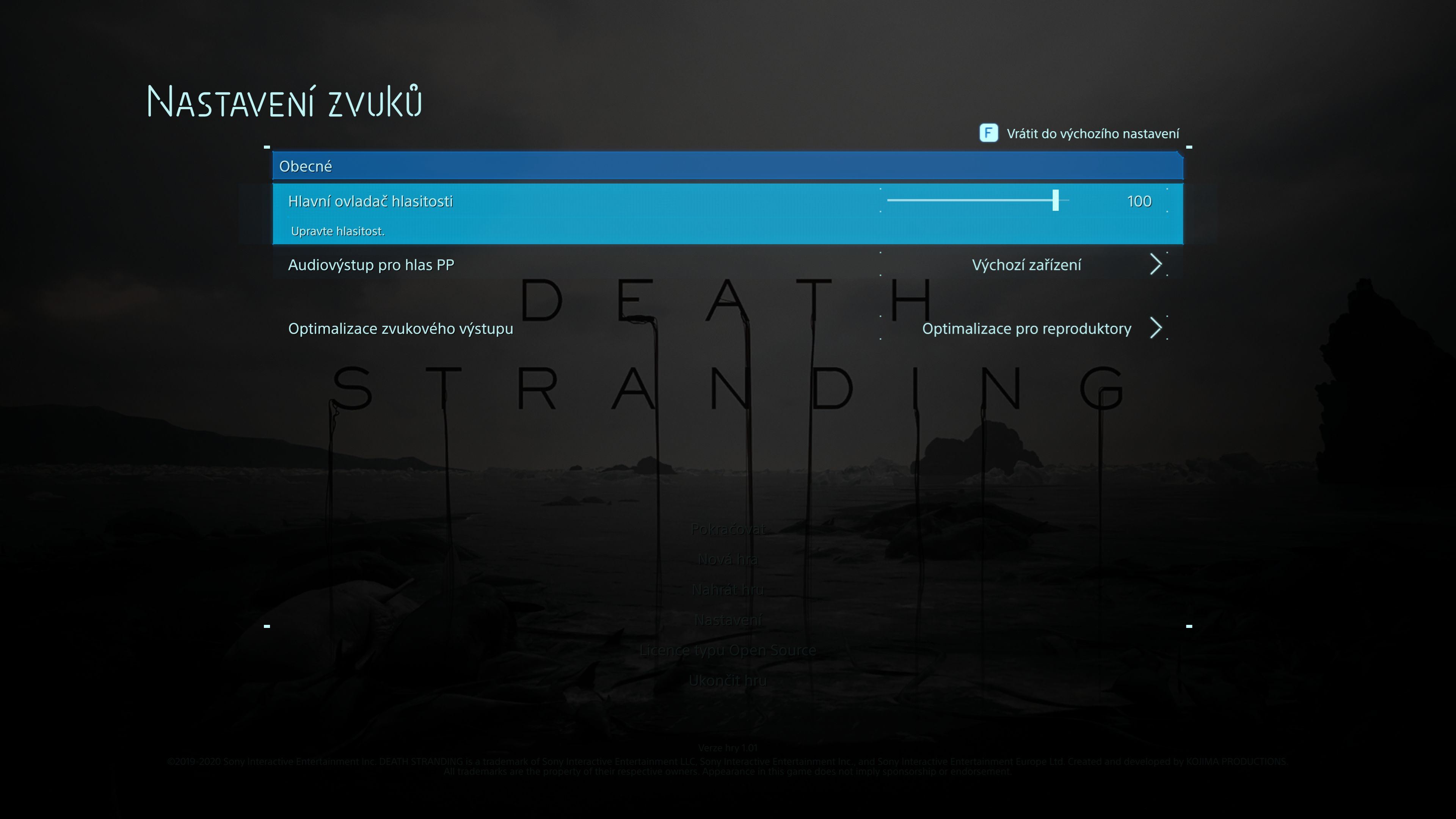Select 'Hlavní ovladač hlasitosti' row label
1456x819 pixels.
point(370,201)
